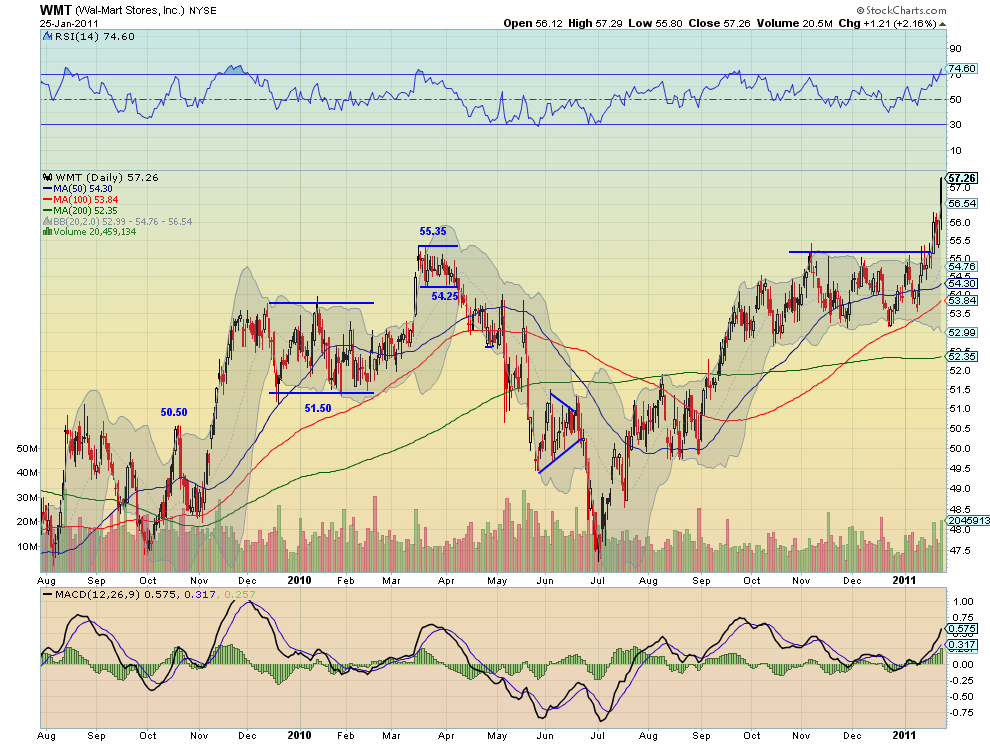Screen dimensions: 990x744
Task: Click the 52.99 lower band price tag
Action: pyautogui.click(x=962, y=333)
